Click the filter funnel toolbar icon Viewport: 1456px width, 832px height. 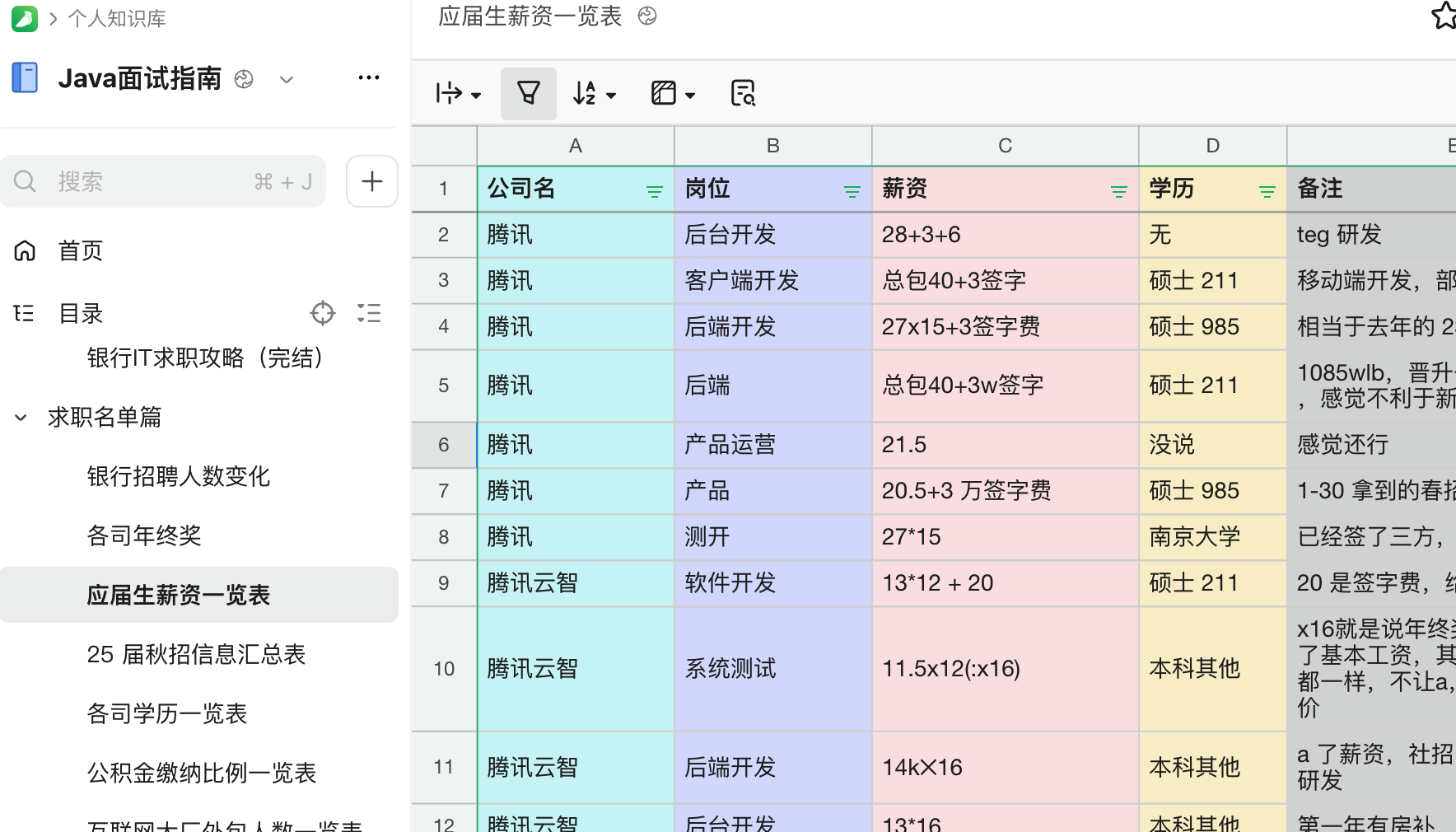[528, 93]
